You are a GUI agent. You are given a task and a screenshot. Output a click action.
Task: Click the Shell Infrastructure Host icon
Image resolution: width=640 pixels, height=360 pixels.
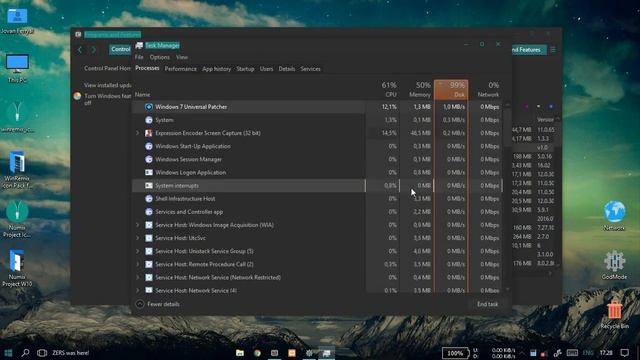(149, 199)
